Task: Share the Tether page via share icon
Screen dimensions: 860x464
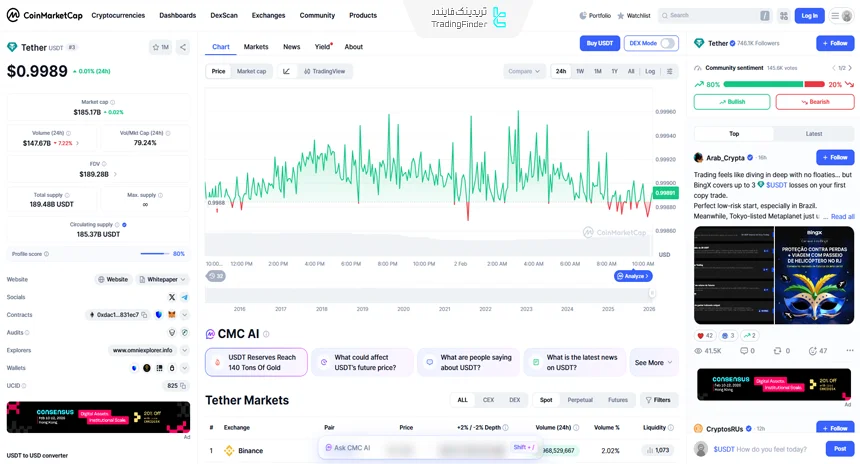Action: pyautogui.click(x=183, y=47)
